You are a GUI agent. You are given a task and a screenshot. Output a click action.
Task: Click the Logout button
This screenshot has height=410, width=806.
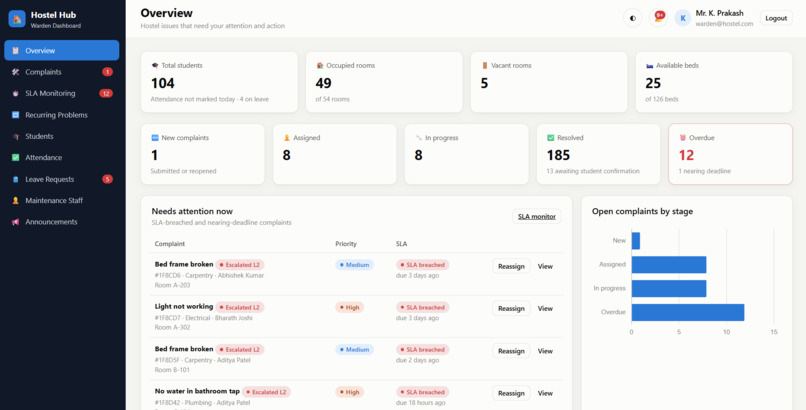[776, 18]
